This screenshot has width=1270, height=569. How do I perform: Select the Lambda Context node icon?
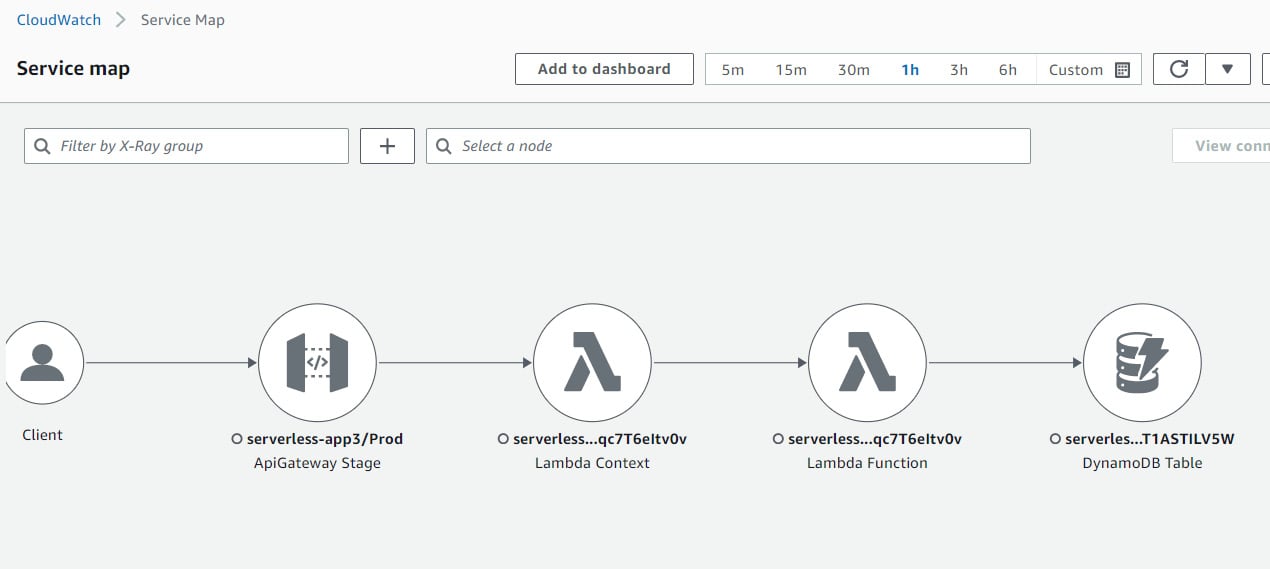click(592, 363)
